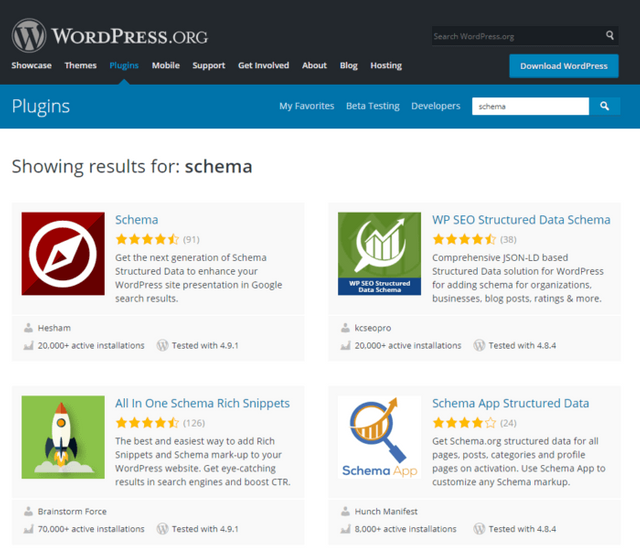The height and width of the screenshot is (549, 640).
Task: Click the author icon beside kcseopro
Action: 345,327
